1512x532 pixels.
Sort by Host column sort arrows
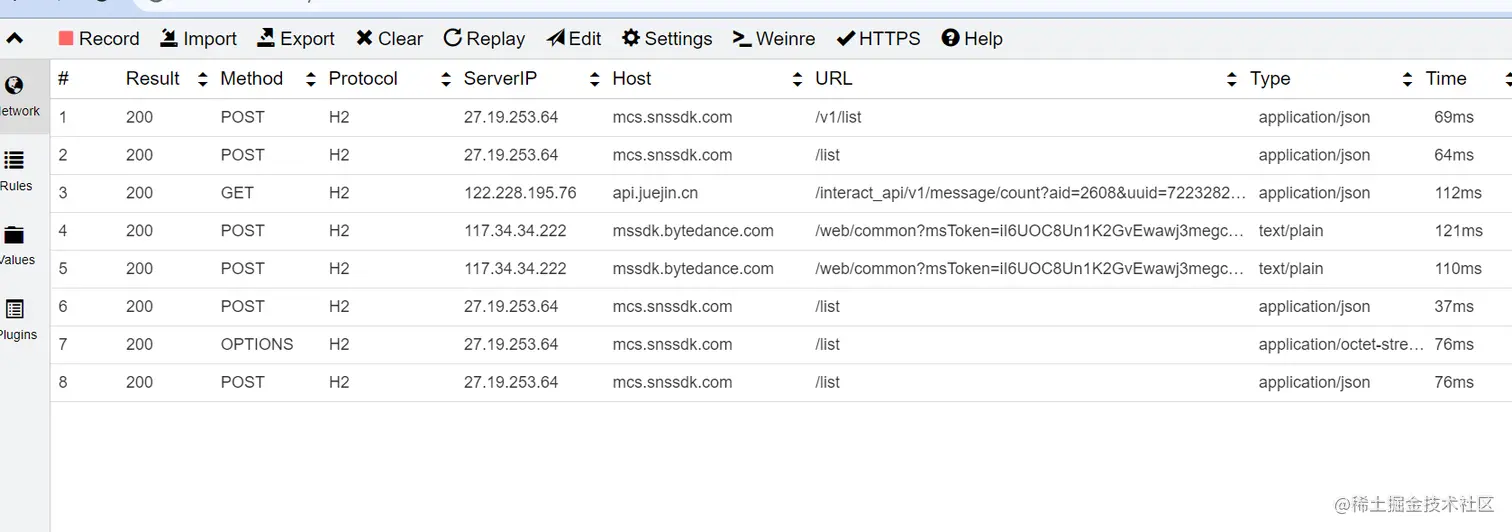[x=797, y=79]
